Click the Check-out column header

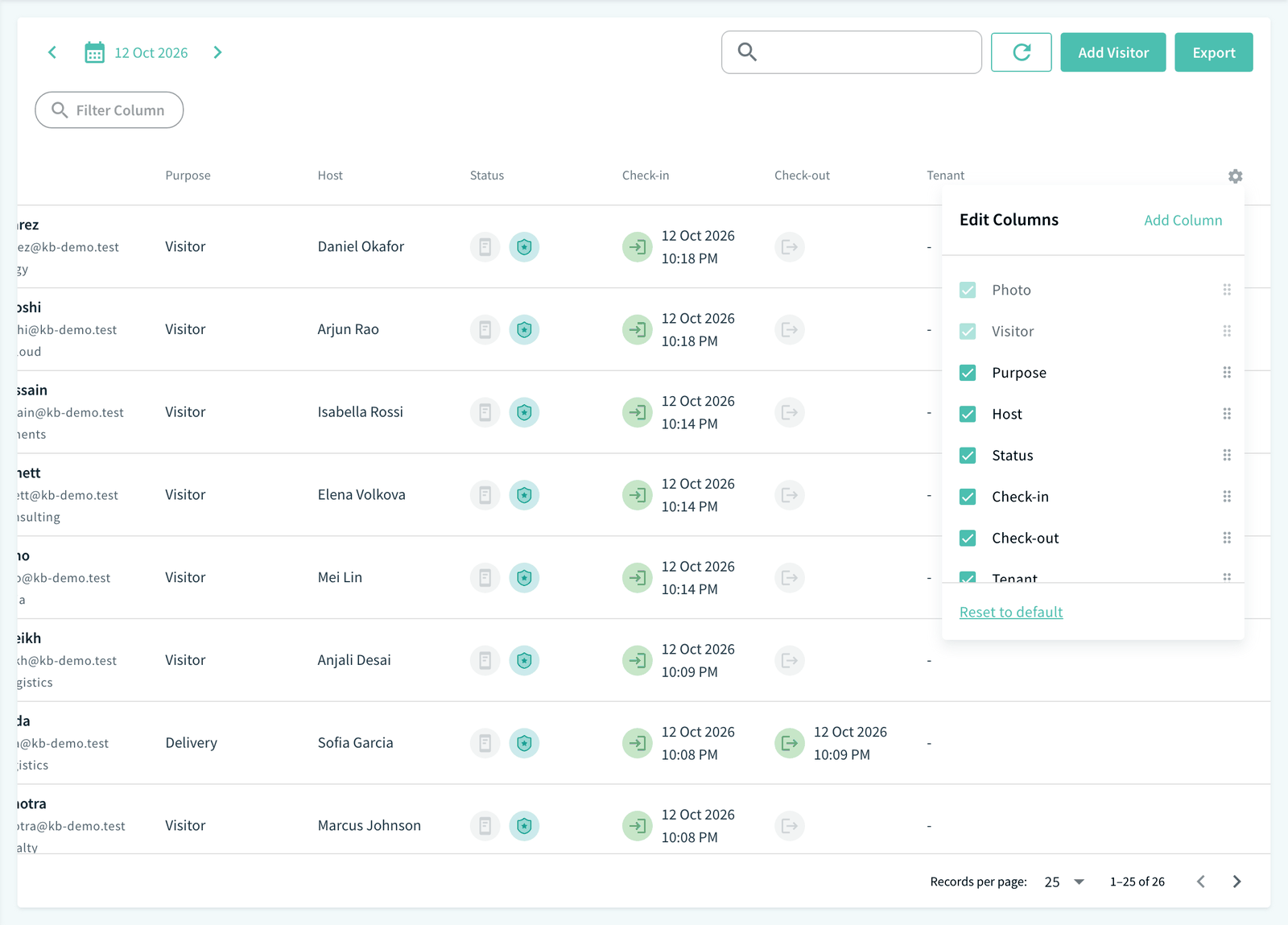(802, 176)
